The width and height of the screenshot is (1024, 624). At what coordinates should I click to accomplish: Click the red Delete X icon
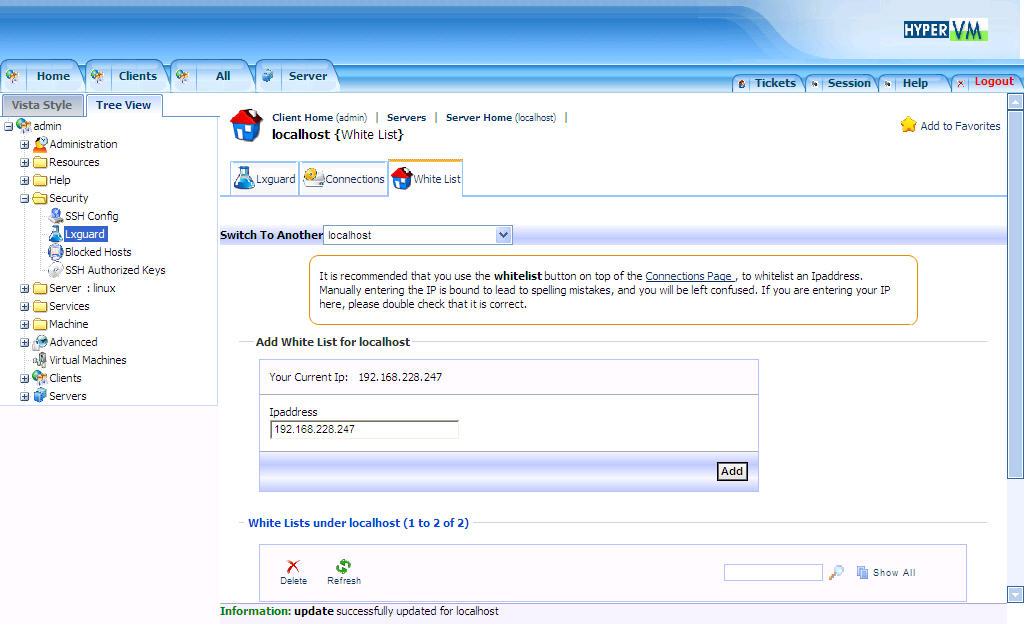pyautogui.click(x=293, y=566)
